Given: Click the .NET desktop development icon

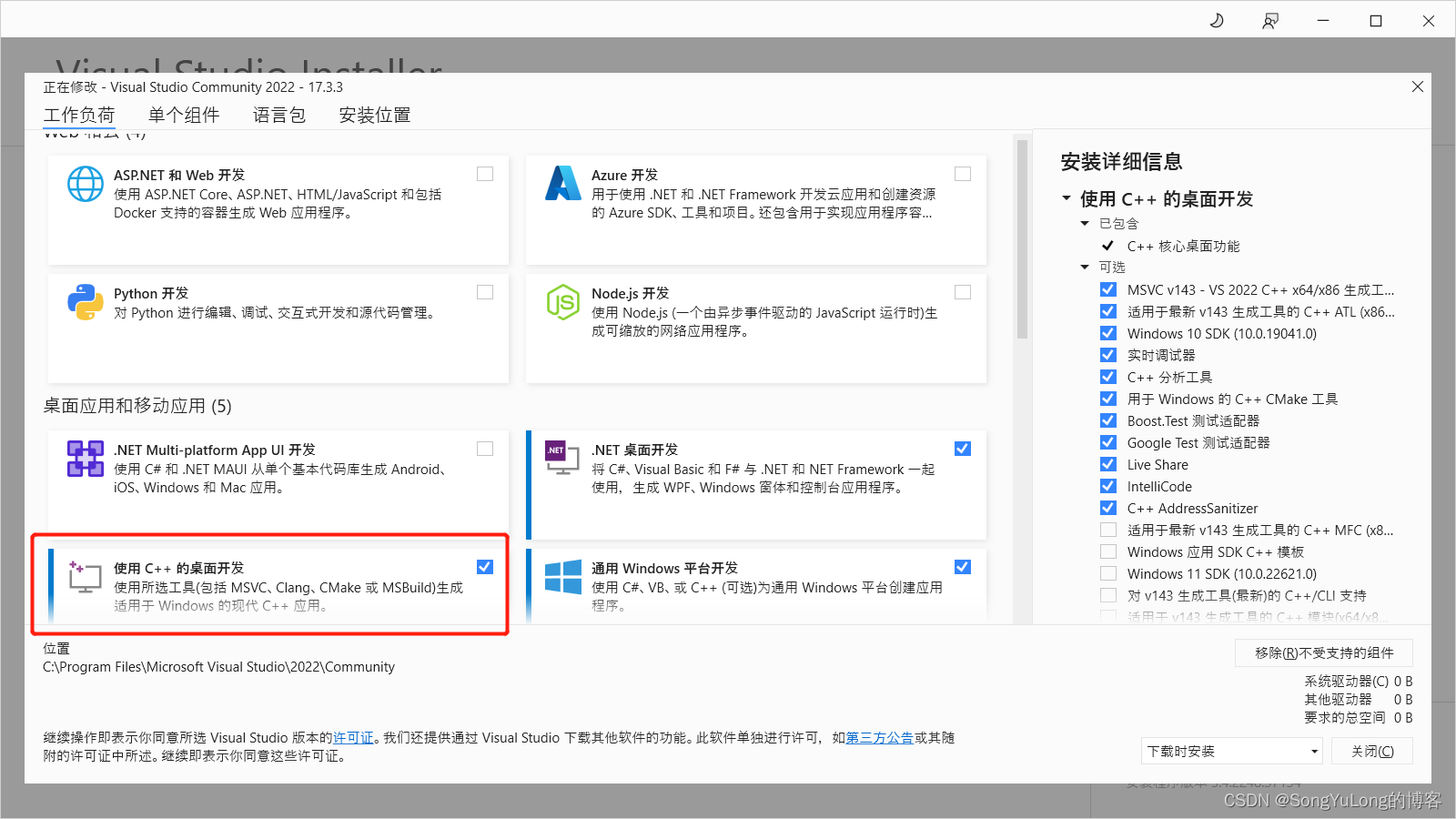Looking at the screenshot, I should click(x=562, y=458).
